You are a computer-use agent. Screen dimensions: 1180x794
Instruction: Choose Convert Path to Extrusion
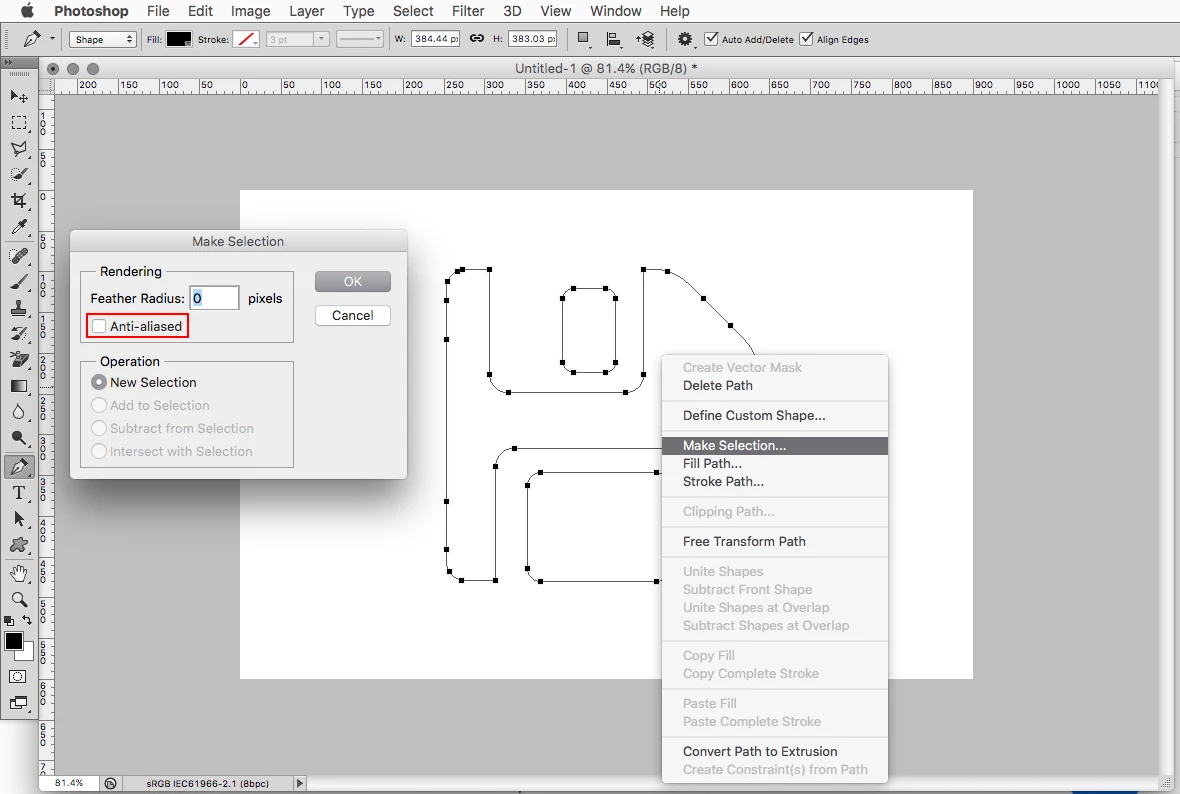774,752
